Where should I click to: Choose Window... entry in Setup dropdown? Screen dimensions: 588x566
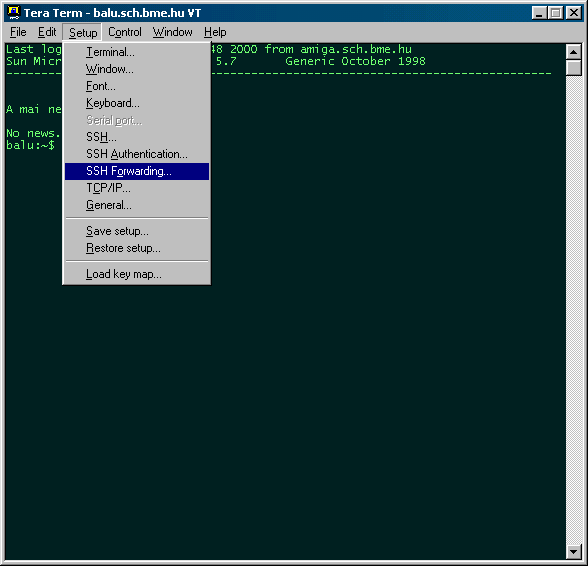(x=137, y=69)
